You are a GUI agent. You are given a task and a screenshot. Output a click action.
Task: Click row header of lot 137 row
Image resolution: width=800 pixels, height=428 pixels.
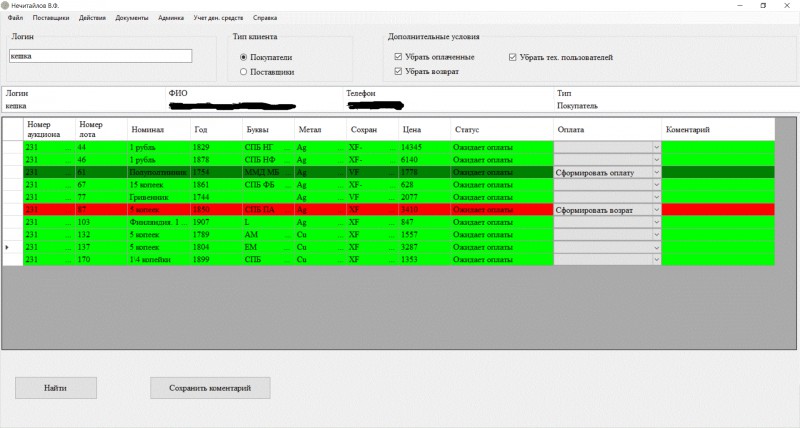[x=13, y=247]
